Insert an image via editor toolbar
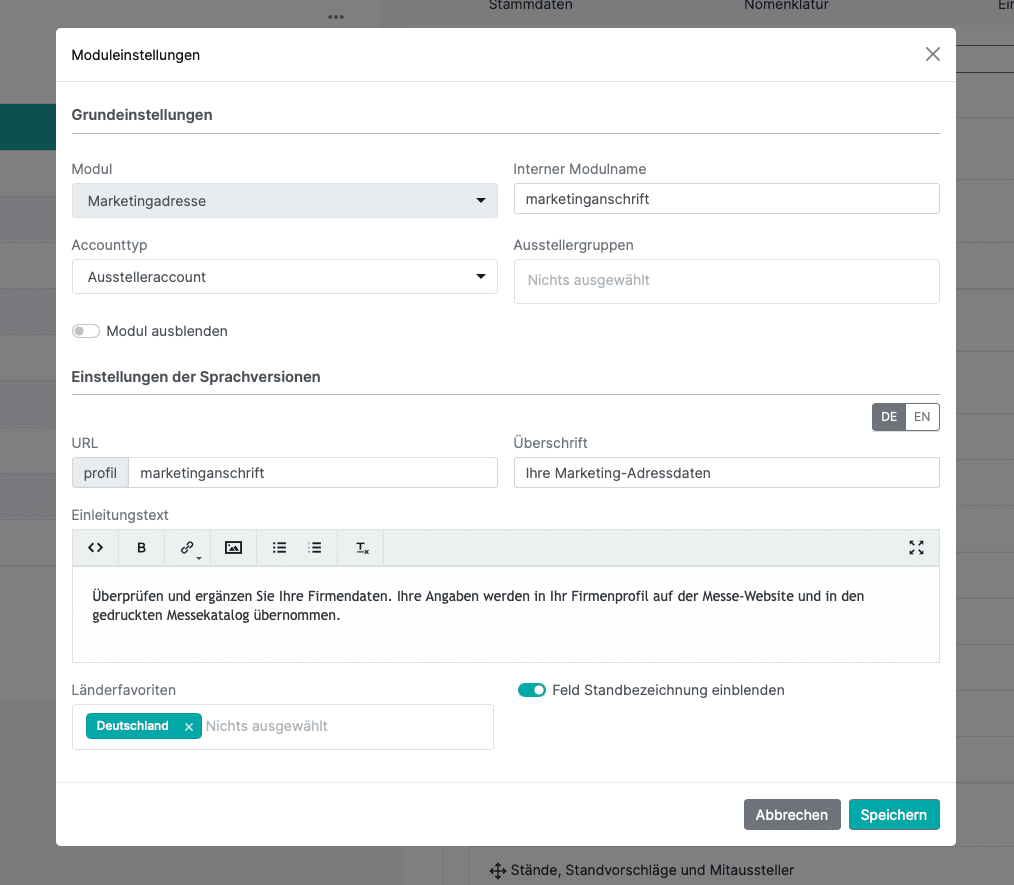Viewport: 1014px width, 885px height. (233, 547)
